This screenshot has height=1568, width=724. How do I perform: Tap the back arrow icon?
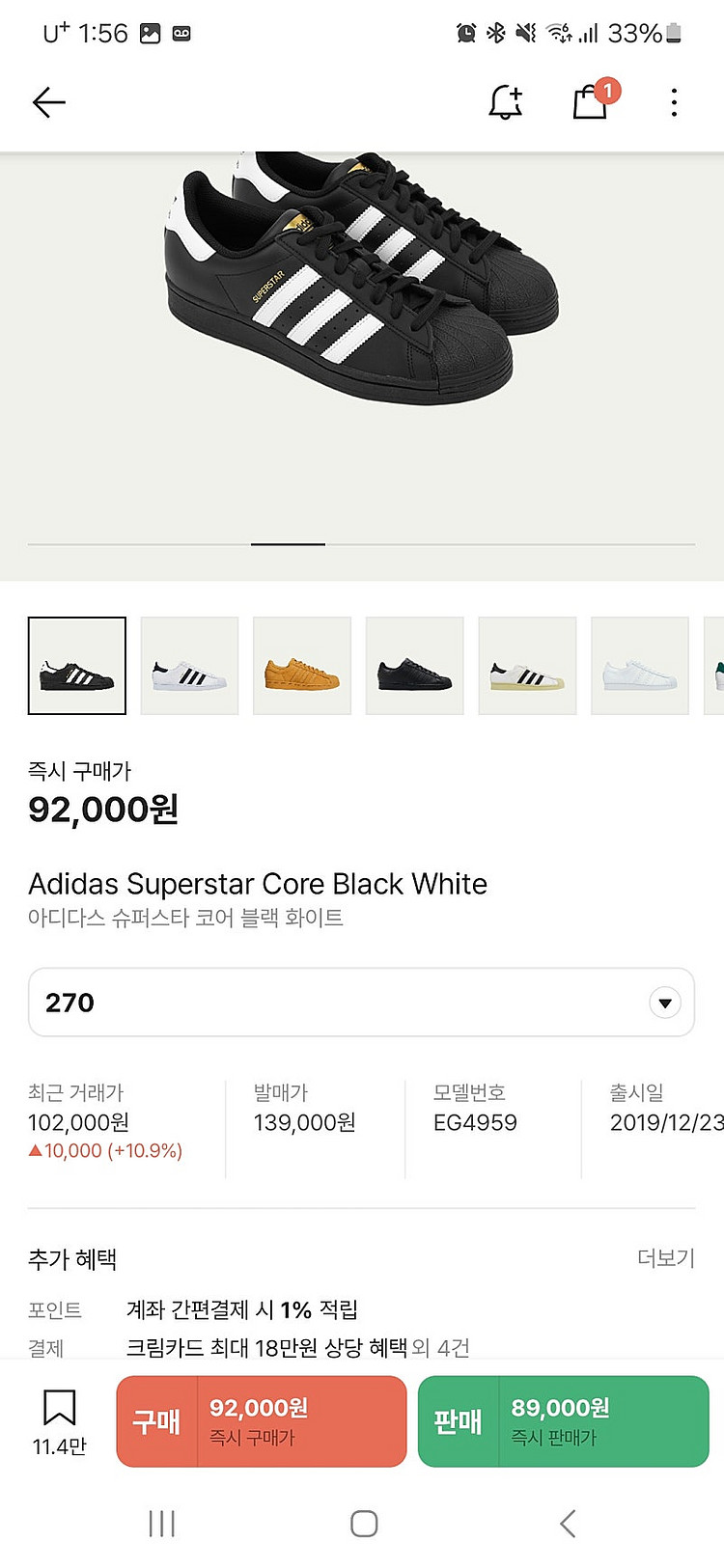tap(48, 102)
